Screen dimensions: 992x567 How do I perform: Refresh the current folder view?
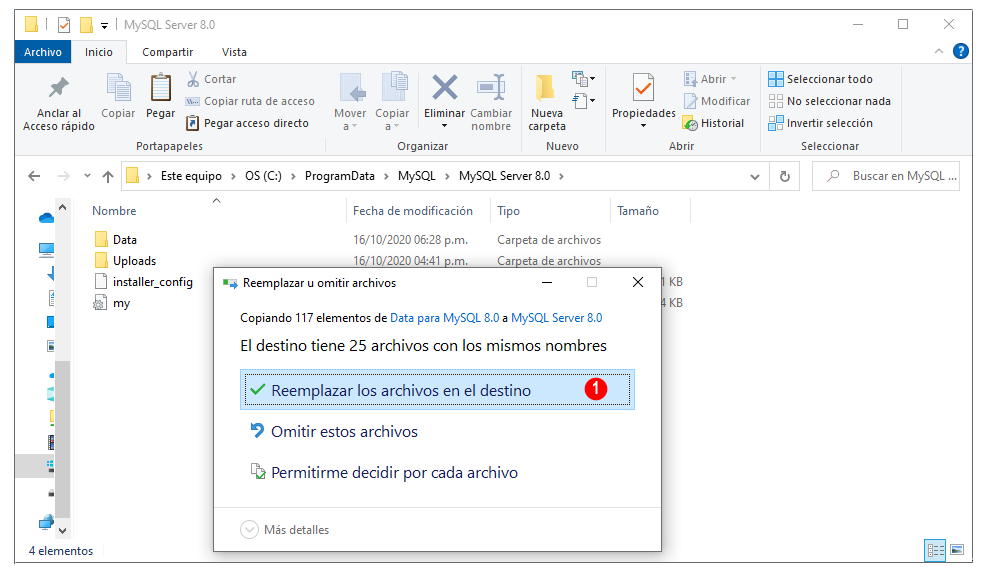pyautogui.click(x=784, y=177)
